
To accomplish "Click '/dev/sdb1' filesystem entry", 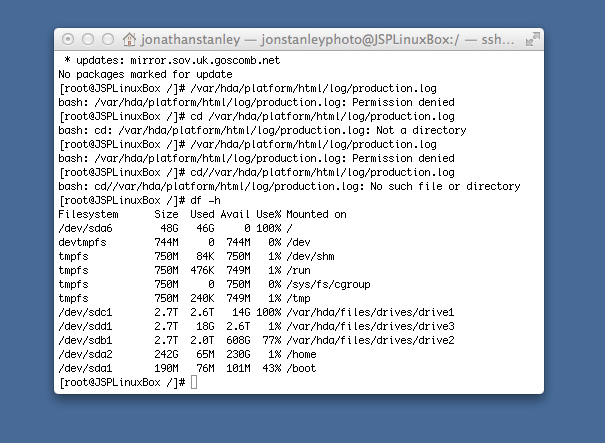I will 85,340.
